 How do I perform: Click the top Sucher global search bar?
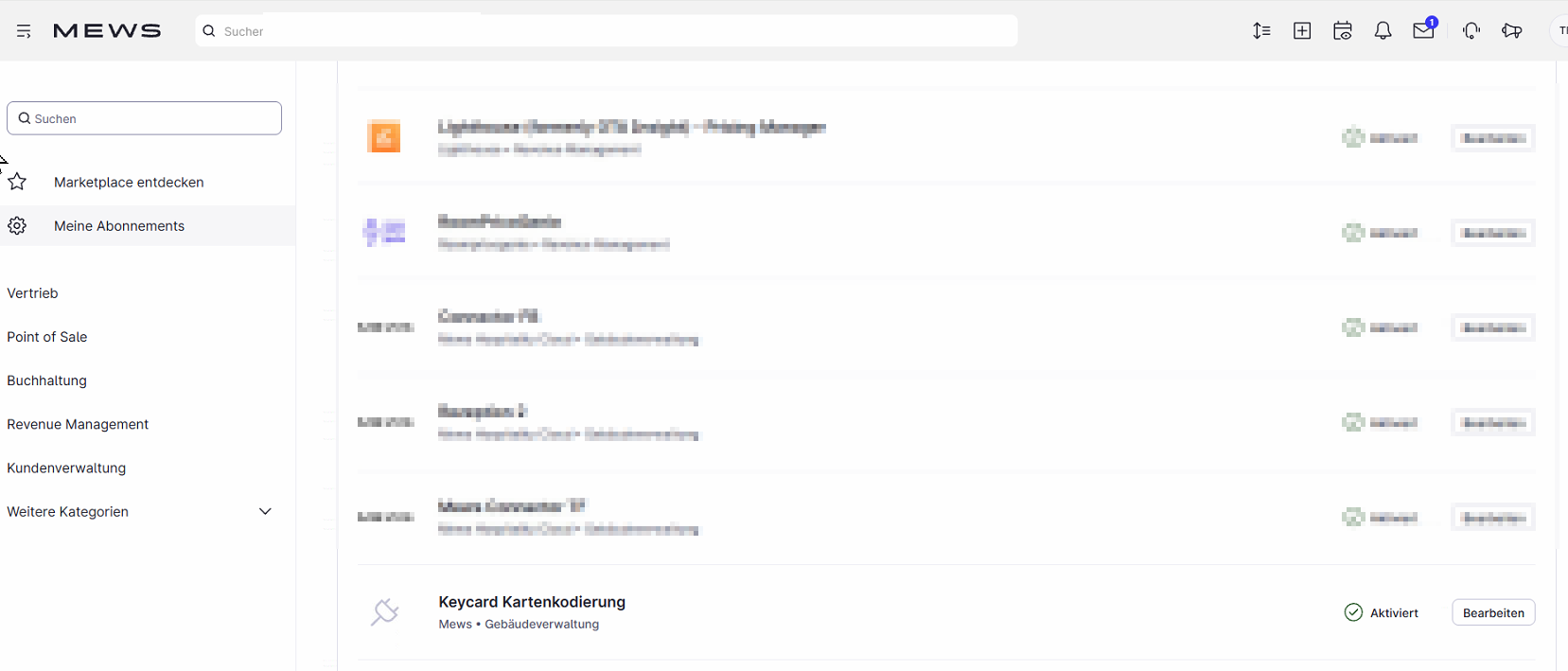click(607, 31)
